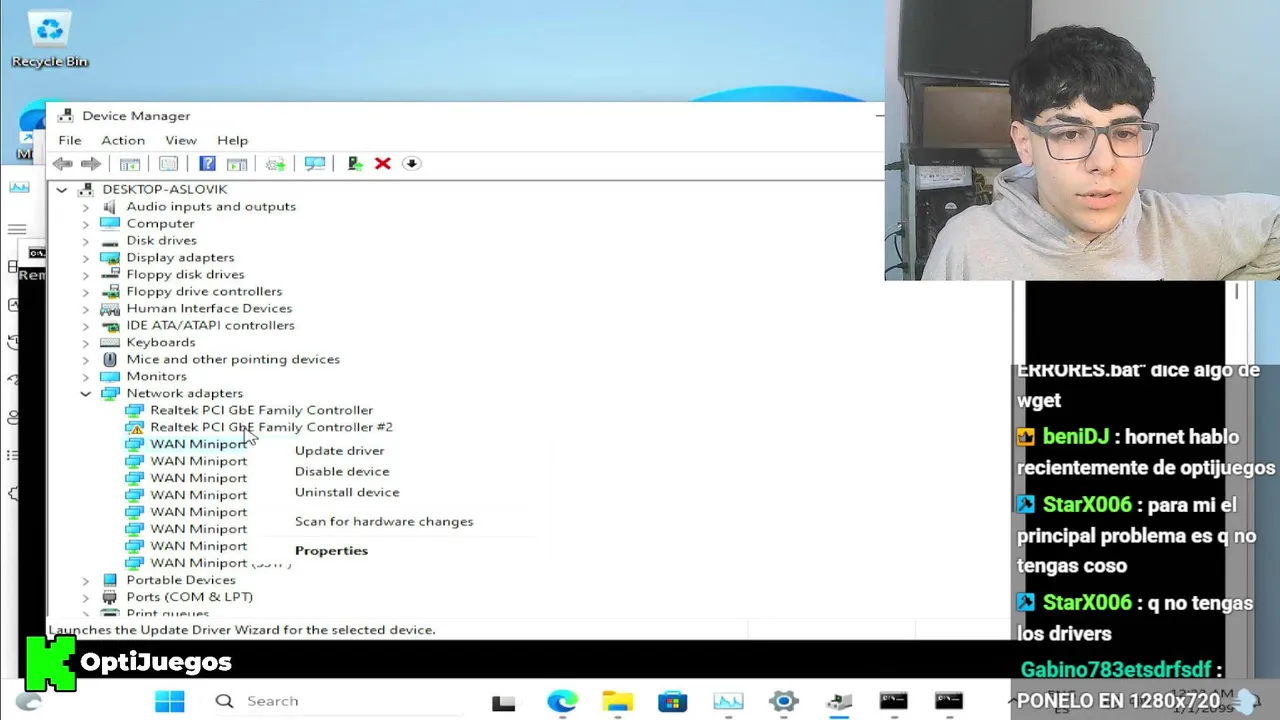Select the "Floppy drive controllers" label

204,291
